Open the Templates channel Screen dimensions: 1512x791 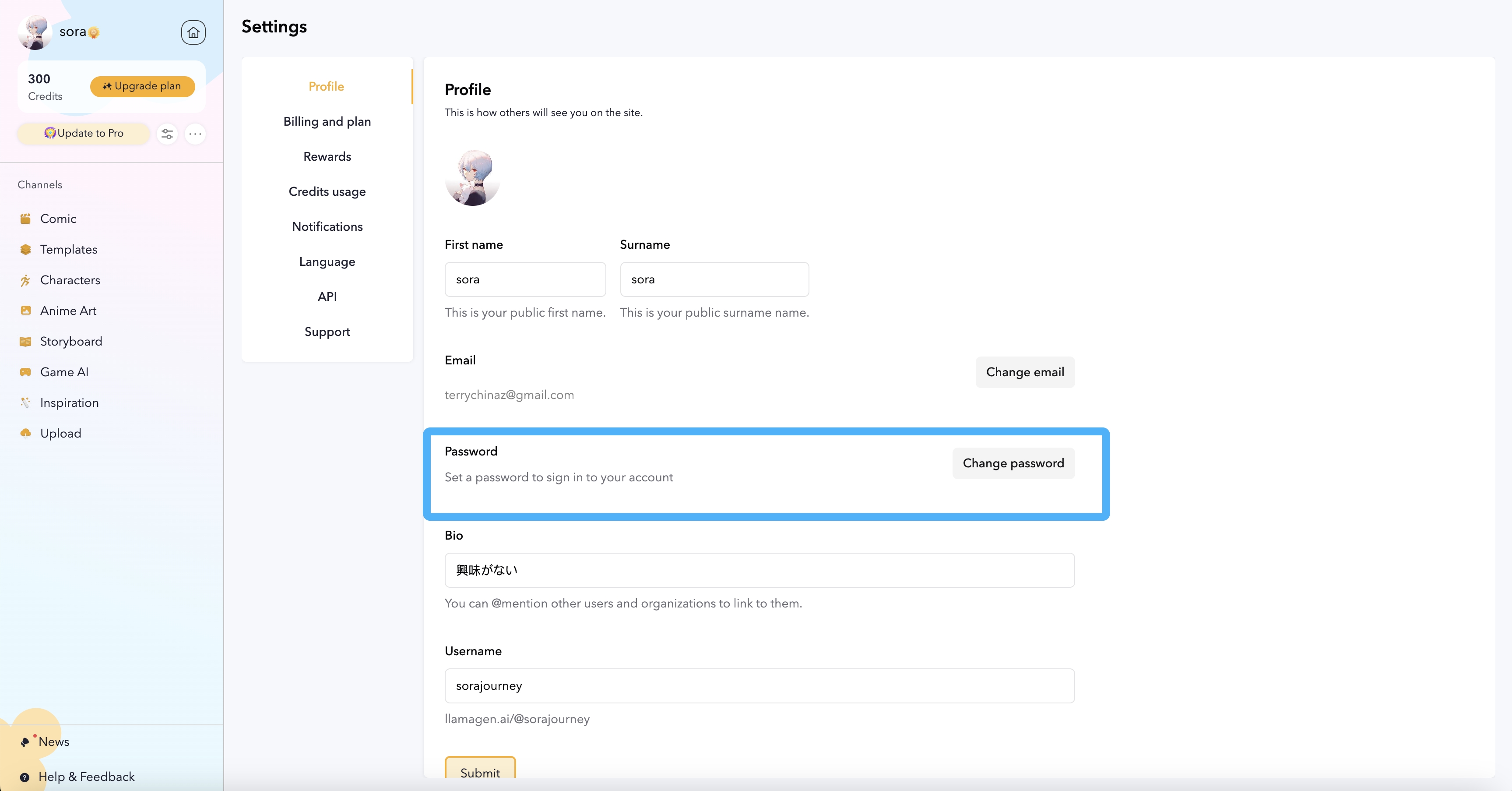(x=69, y=249)
